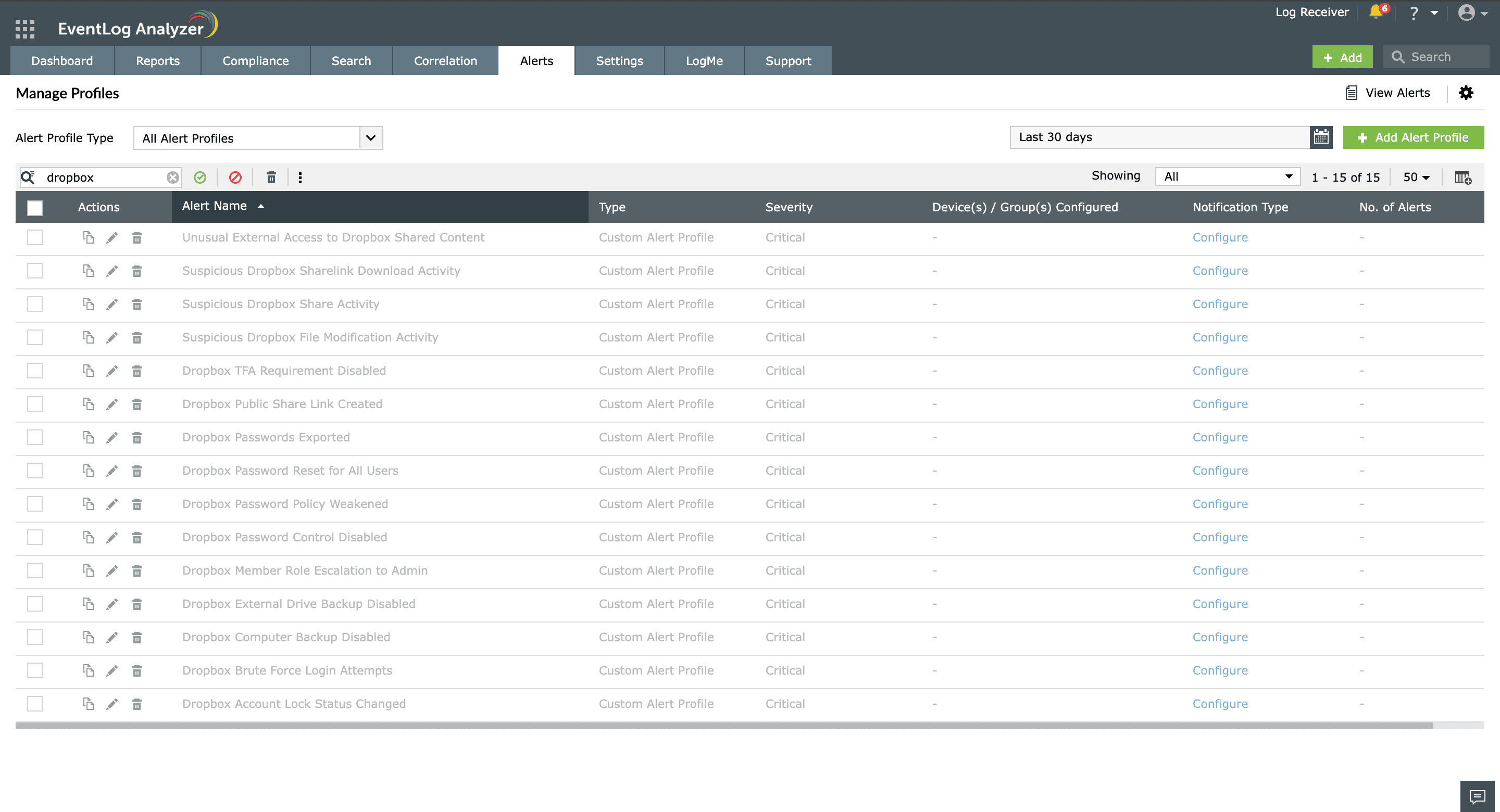The width and height of the screenshot is (1500, 812).
Task: Select the checkbox for Dropbox Brute Force Login Attempts
Action: pyautogui.click(x=35, y=670)
